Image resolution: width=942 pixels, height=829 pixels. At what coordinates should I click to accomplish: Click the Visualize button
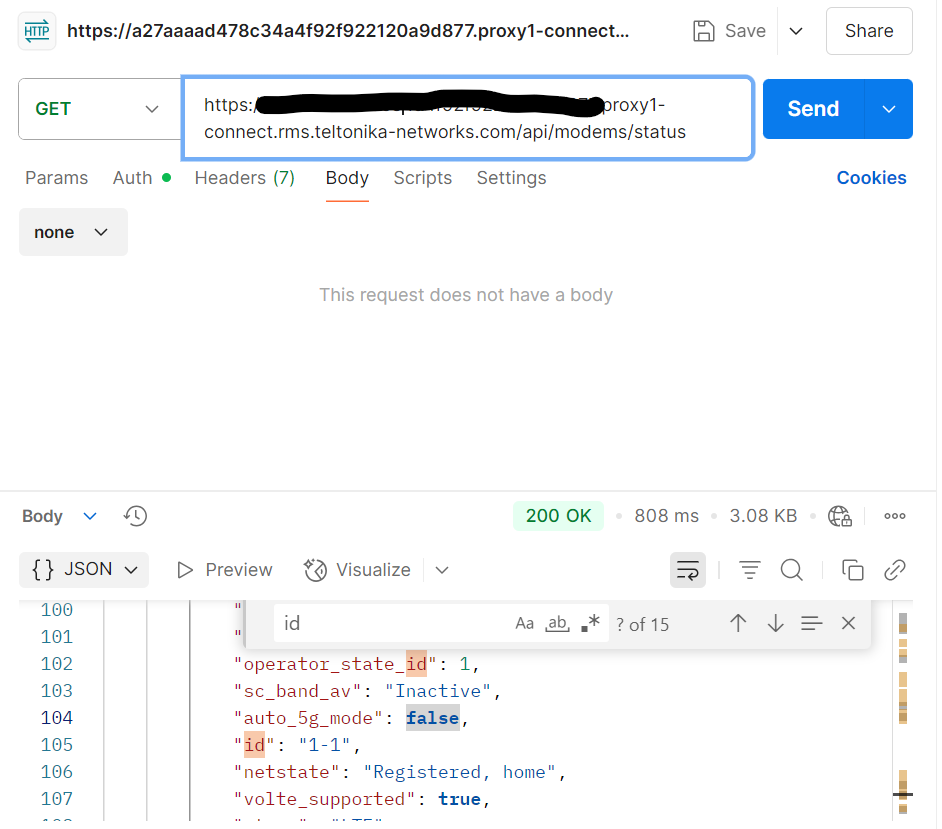[357, 569]
